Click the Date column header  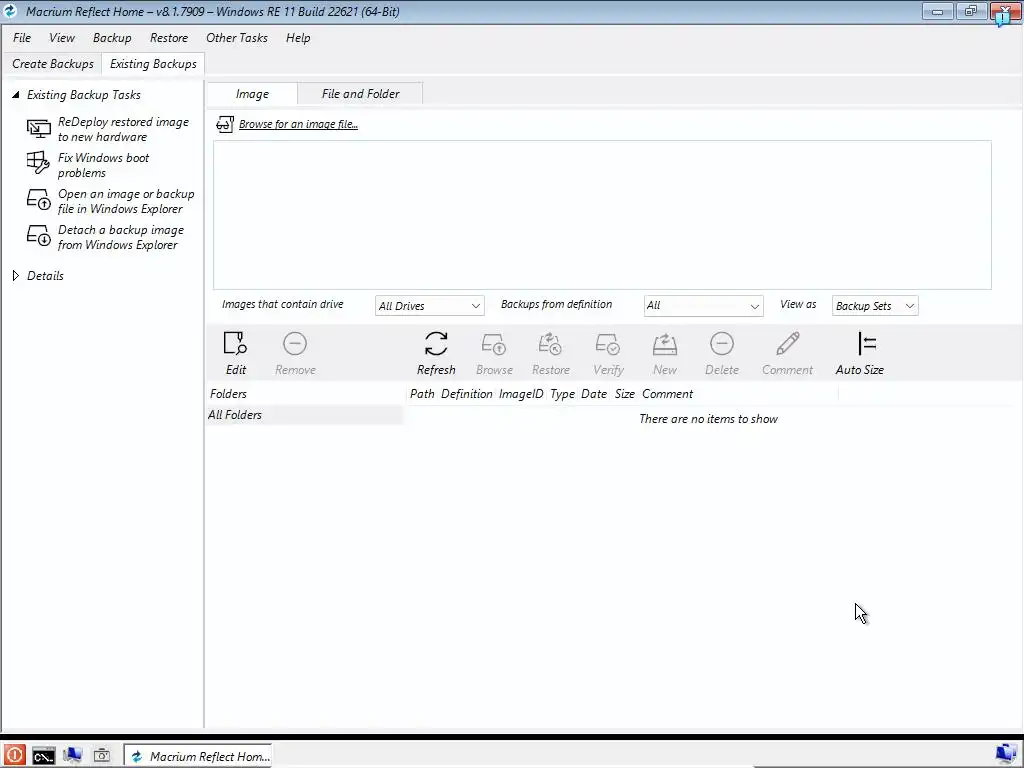click(594, 394)
